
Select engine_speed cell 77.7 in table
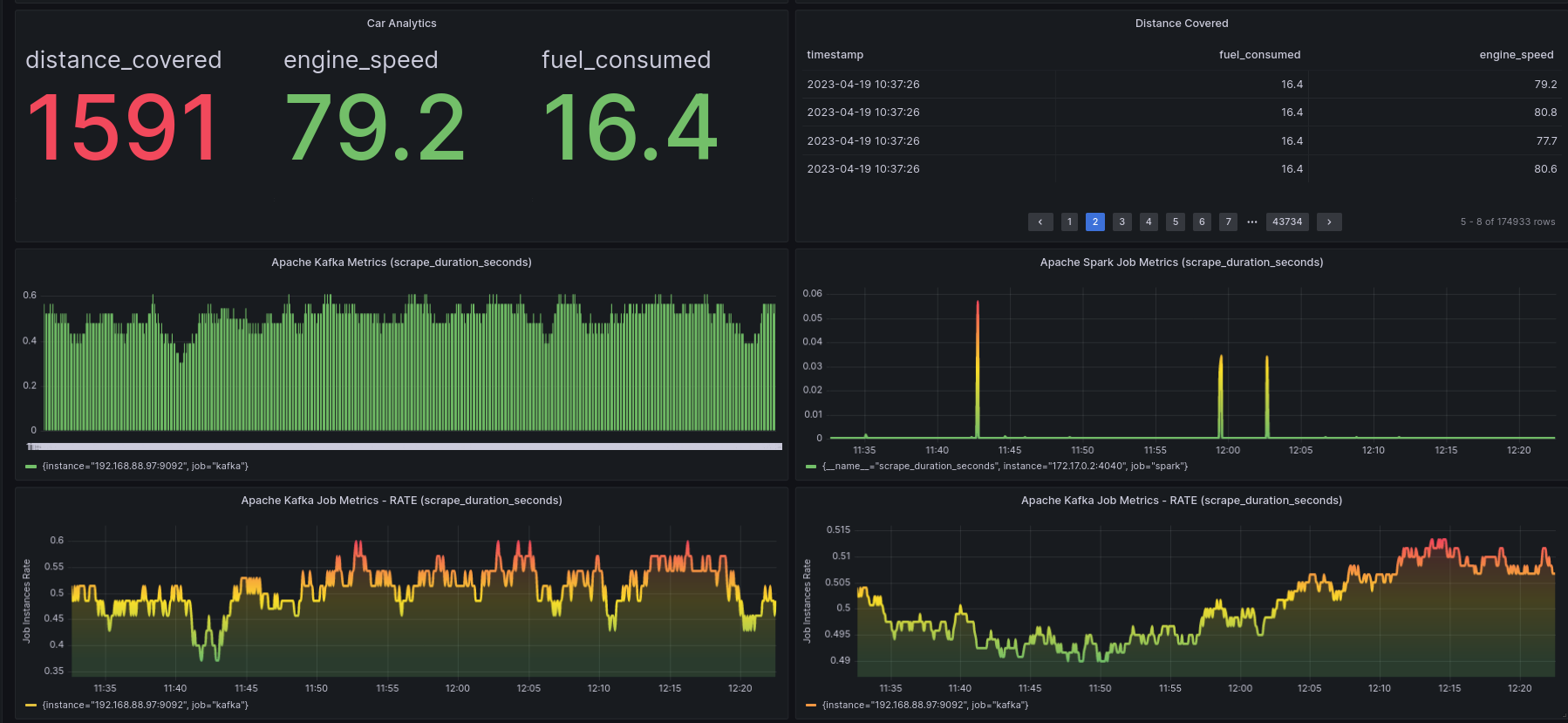tap(1546, 141)
